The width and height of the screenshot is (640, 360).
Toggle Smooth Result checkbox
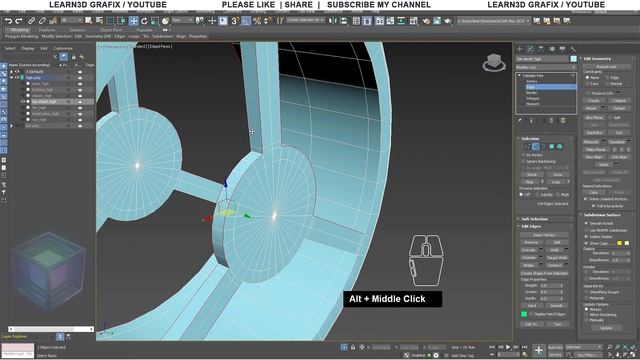click(x=587, y=223)
